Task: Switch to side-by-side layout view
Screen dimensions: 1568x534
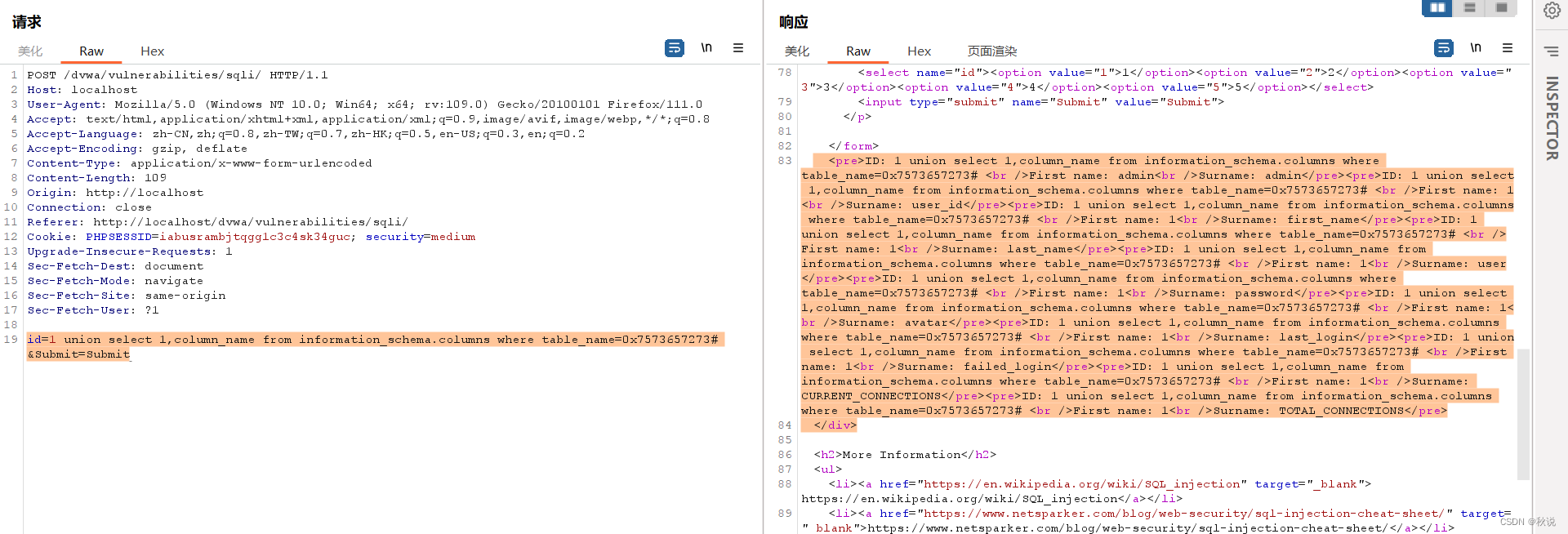Action: (x=1437, y=8)
